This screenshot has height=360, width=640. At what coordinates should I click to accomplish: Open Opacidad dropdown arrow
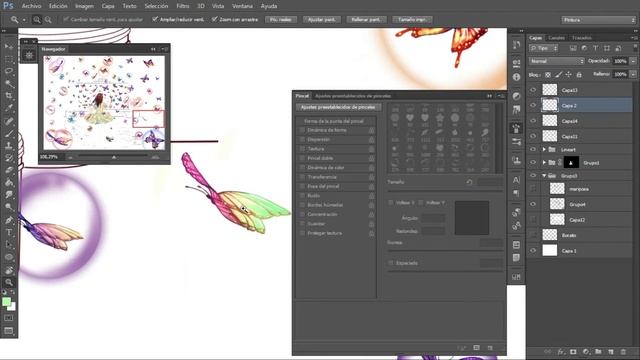tap(633, 61)
